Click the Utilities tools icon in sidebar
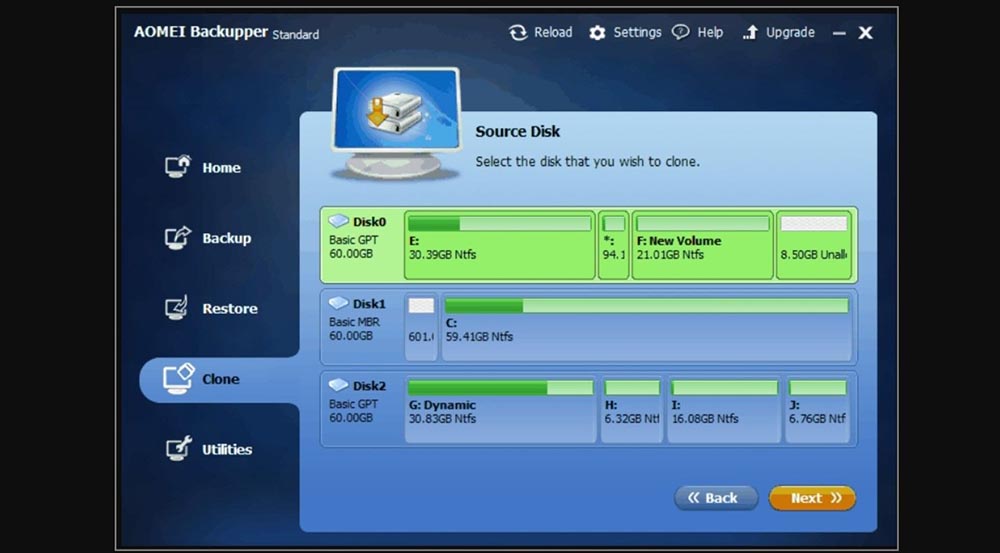The width and height of the screenshot is (1000, 553). [177, 449]
